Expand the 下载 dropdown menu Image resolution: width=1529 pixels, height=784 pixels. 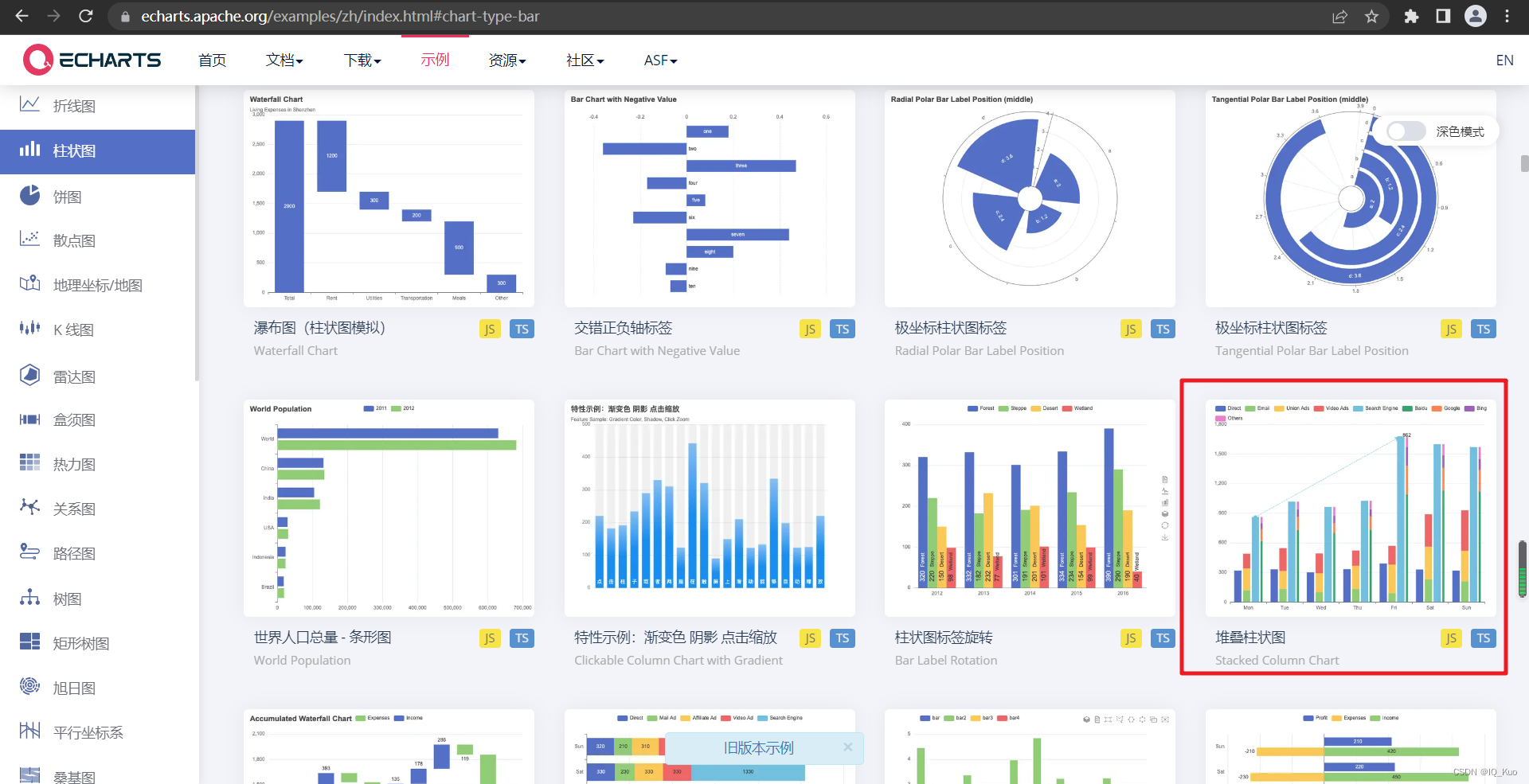point(362,60)
